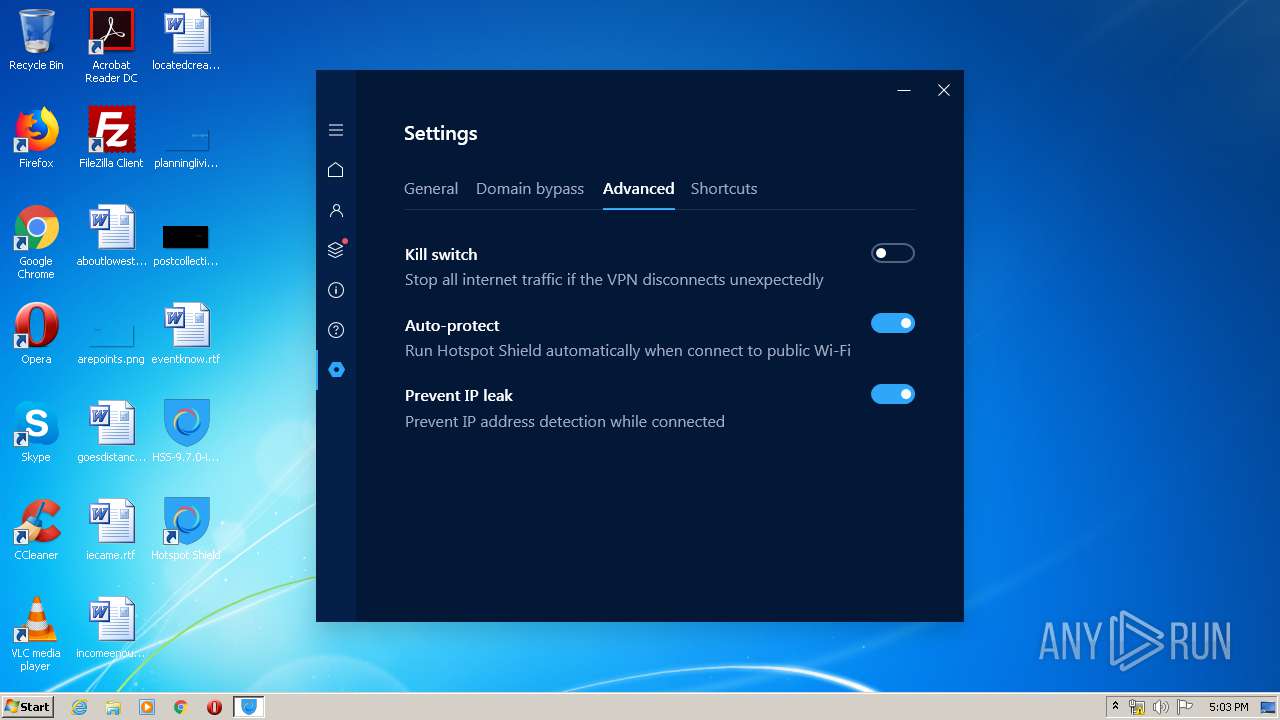Select Hotspot Shield taskbar button
The width and height of the screenshot is (1280, 720).
tap(249, 707)
